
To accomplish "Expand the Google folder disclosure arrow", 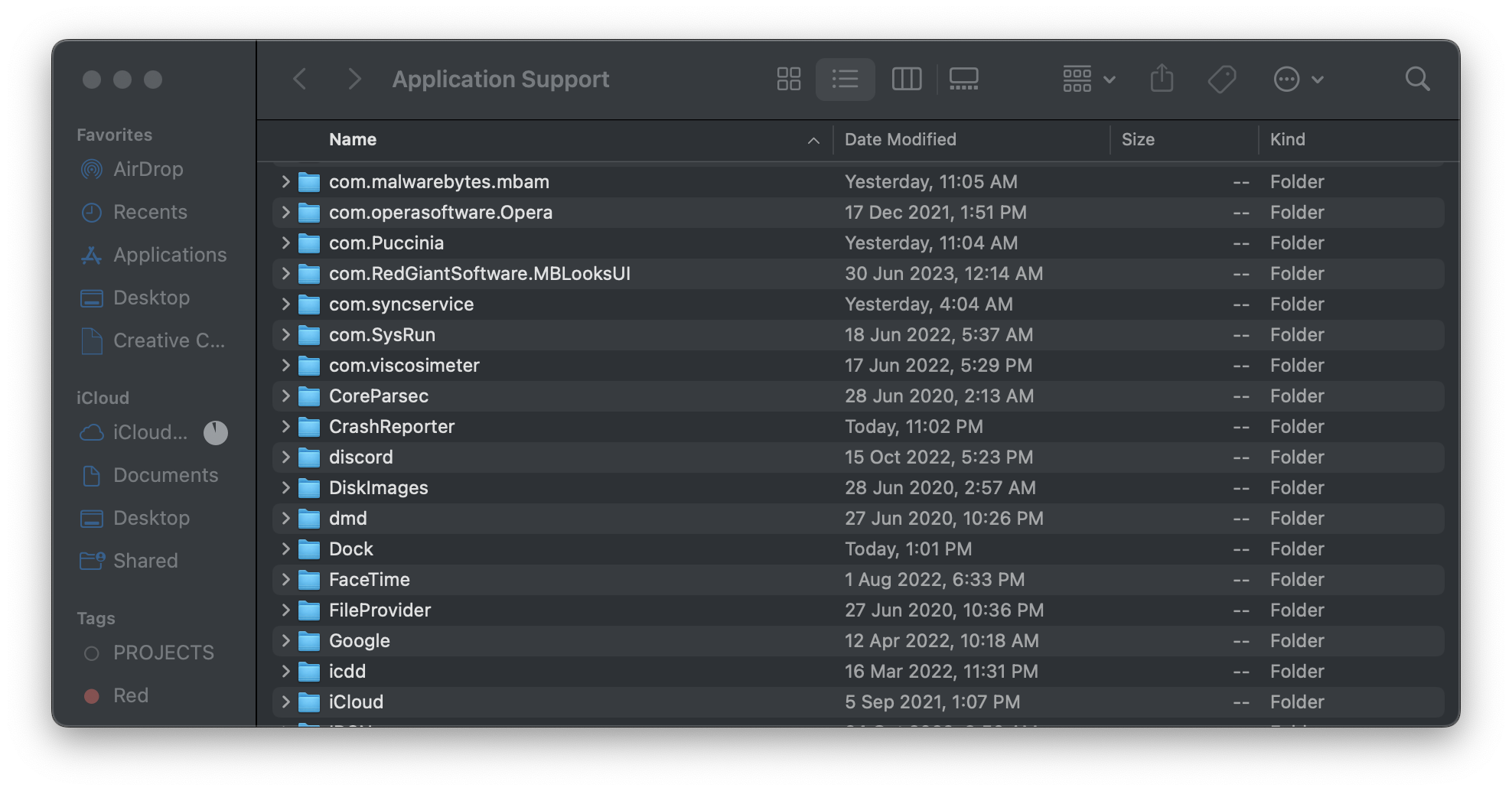I will 285,640.
